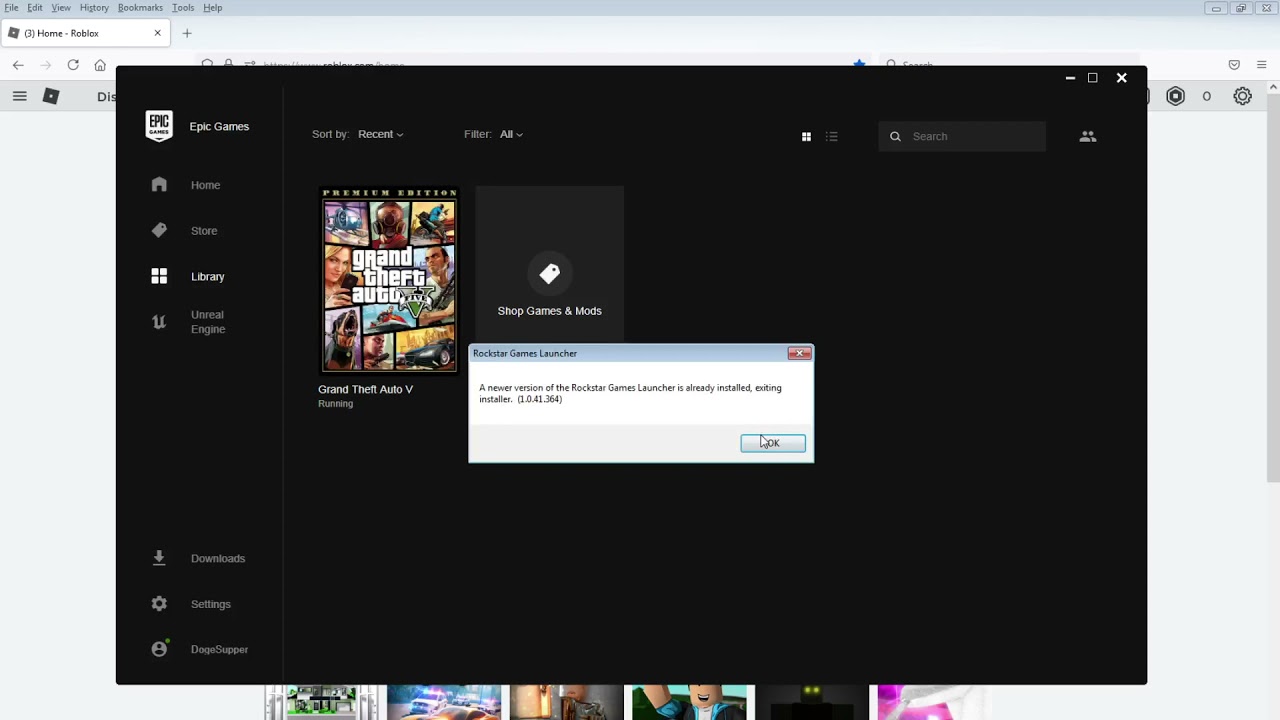Image resolution: width=1280 pixels, height=720 pixels.
Task: Expand the Sort by Recent dropdown
Action: (x=381, y=134)
